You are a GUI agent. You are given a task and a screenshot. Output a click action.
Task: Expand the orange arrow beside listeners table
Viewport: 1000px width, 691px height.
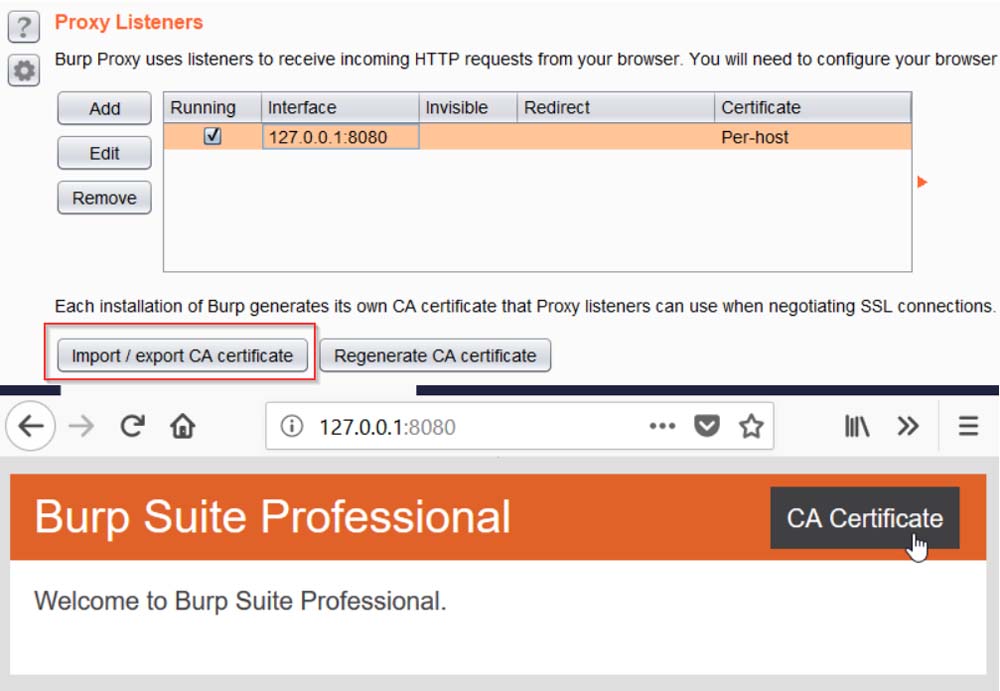pyautogui.click(x=922, y=182)
